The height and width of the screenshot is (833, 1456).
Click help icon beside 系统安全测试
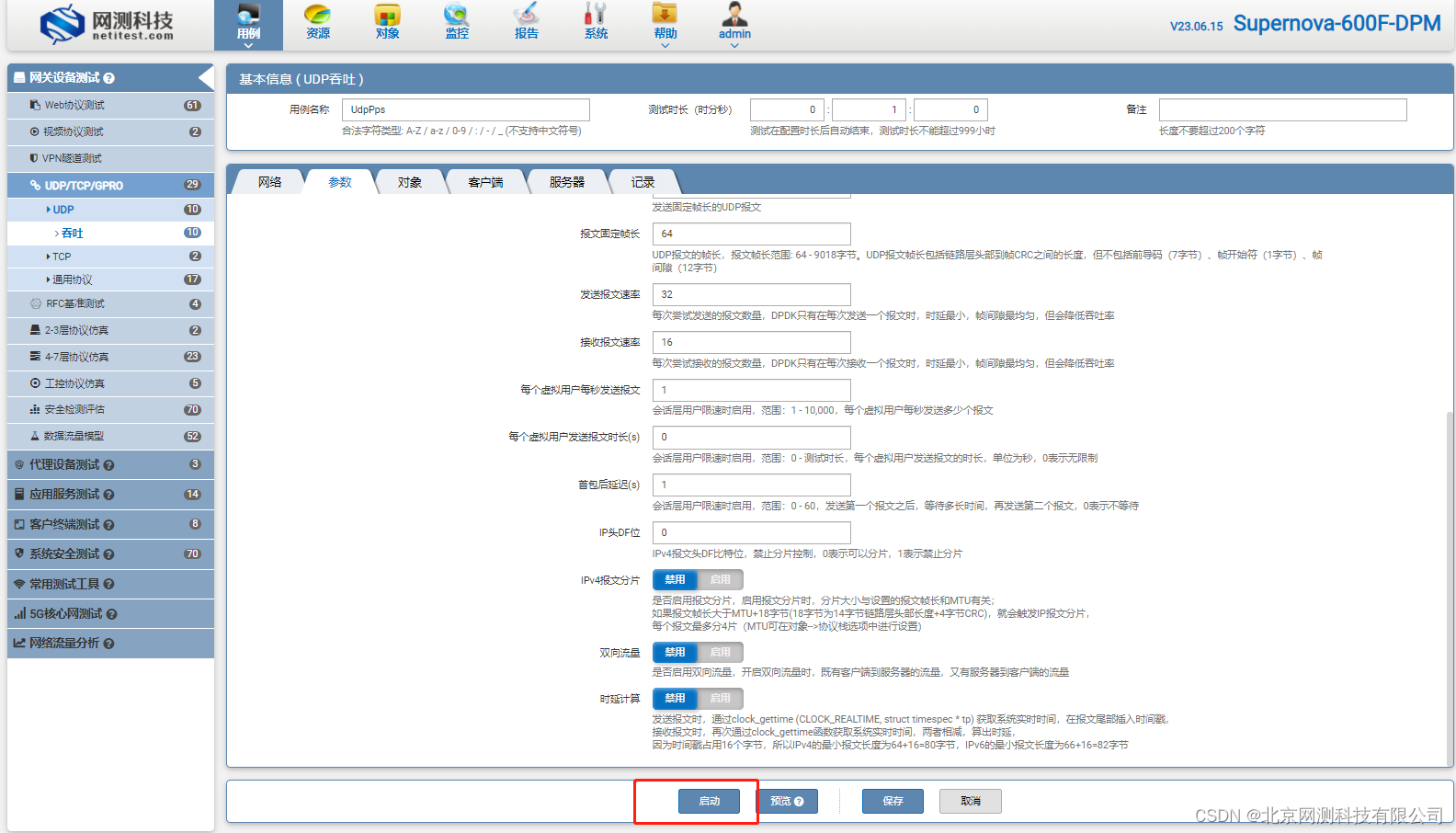click(x=109, y=554)
